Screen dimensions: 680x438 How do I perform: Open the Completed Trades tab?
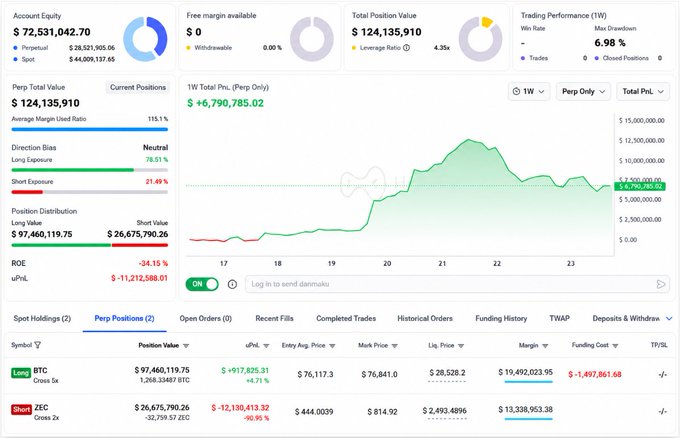tap(346, 318)
